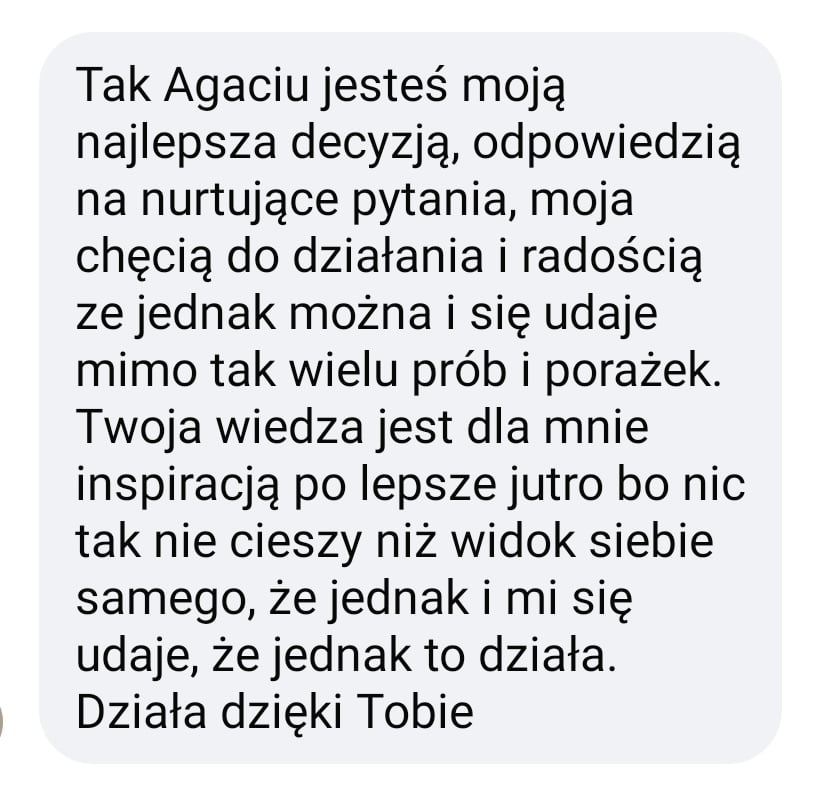Click the word "Twoja" starting the second sentence
This screenshot has width=815, height=790.
click(x=139, y=429)
